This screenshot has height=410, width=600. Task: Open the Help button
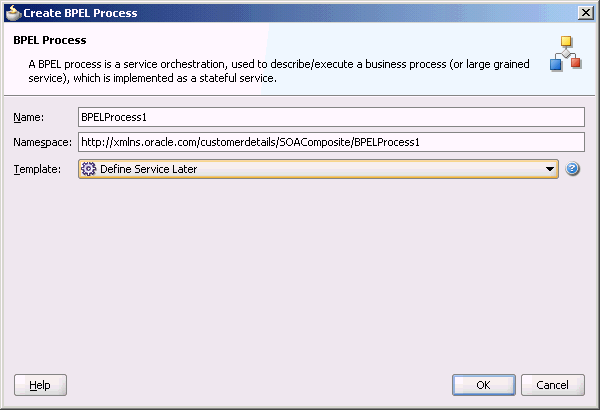click(40, 385)
